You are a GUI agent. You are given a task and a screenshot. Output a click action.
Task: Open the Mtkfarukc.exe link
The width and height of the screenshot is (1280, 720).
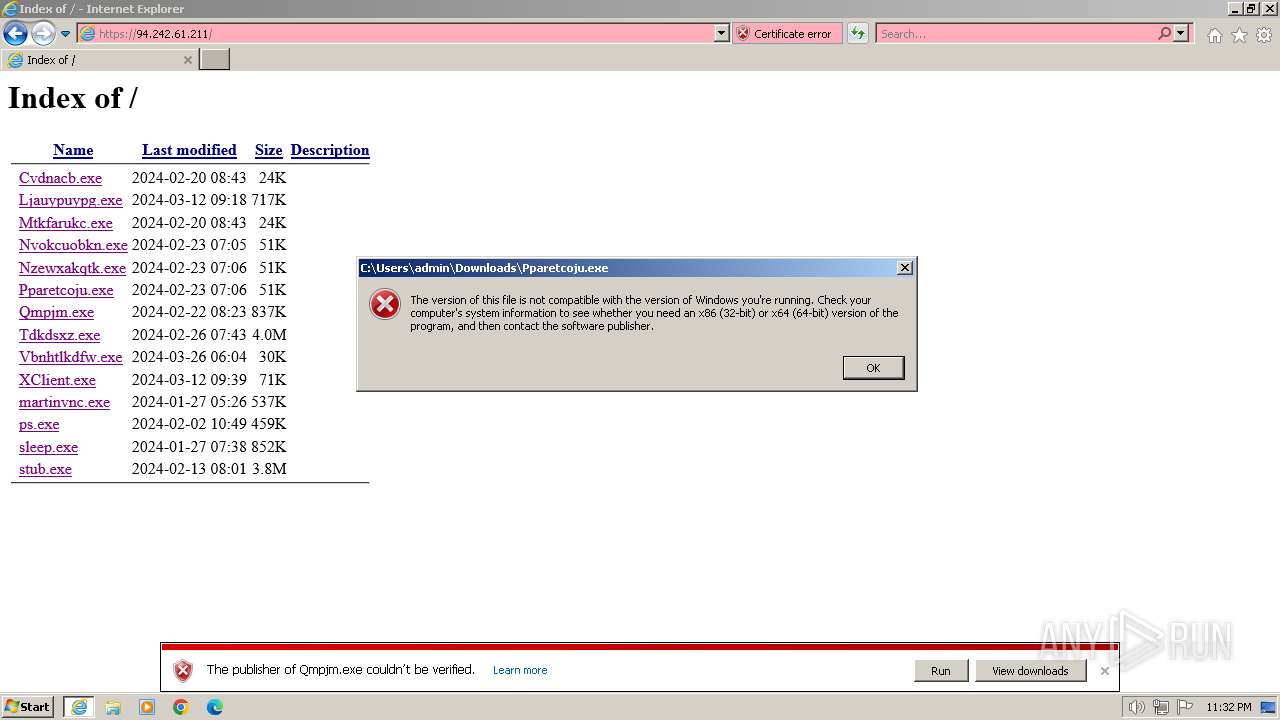66,223
